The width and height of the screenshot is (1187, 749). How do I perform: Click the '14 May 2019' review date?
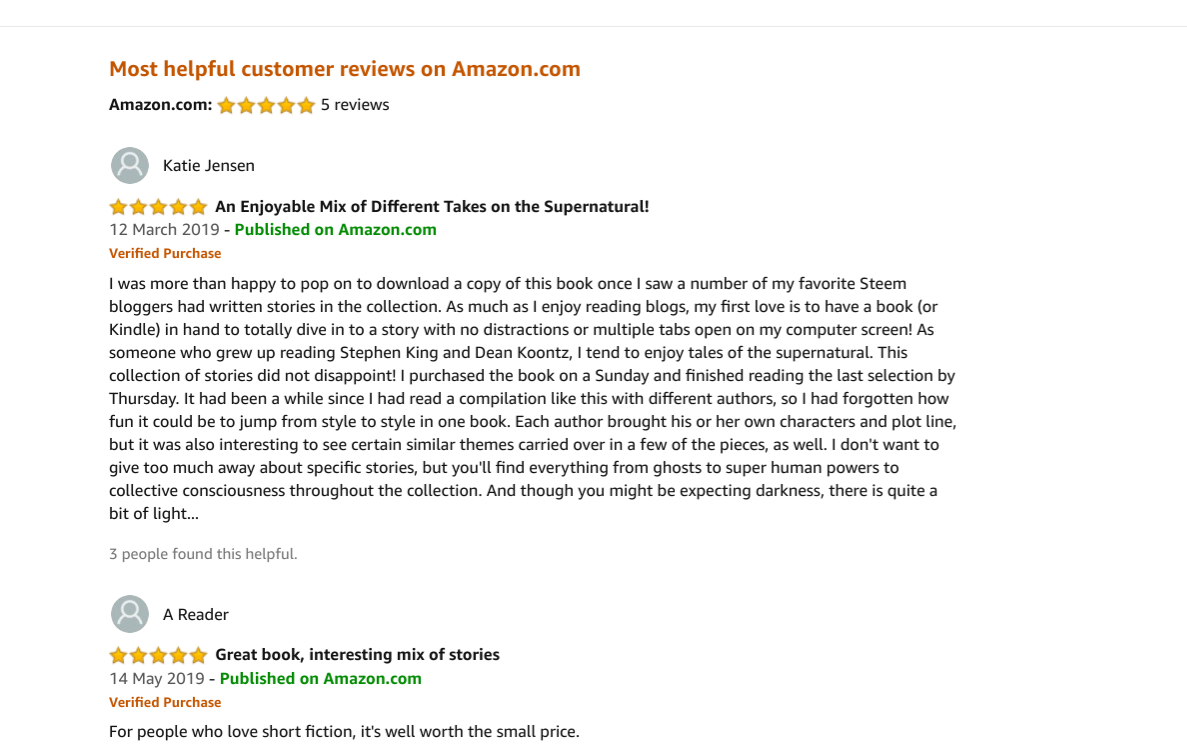157,678
